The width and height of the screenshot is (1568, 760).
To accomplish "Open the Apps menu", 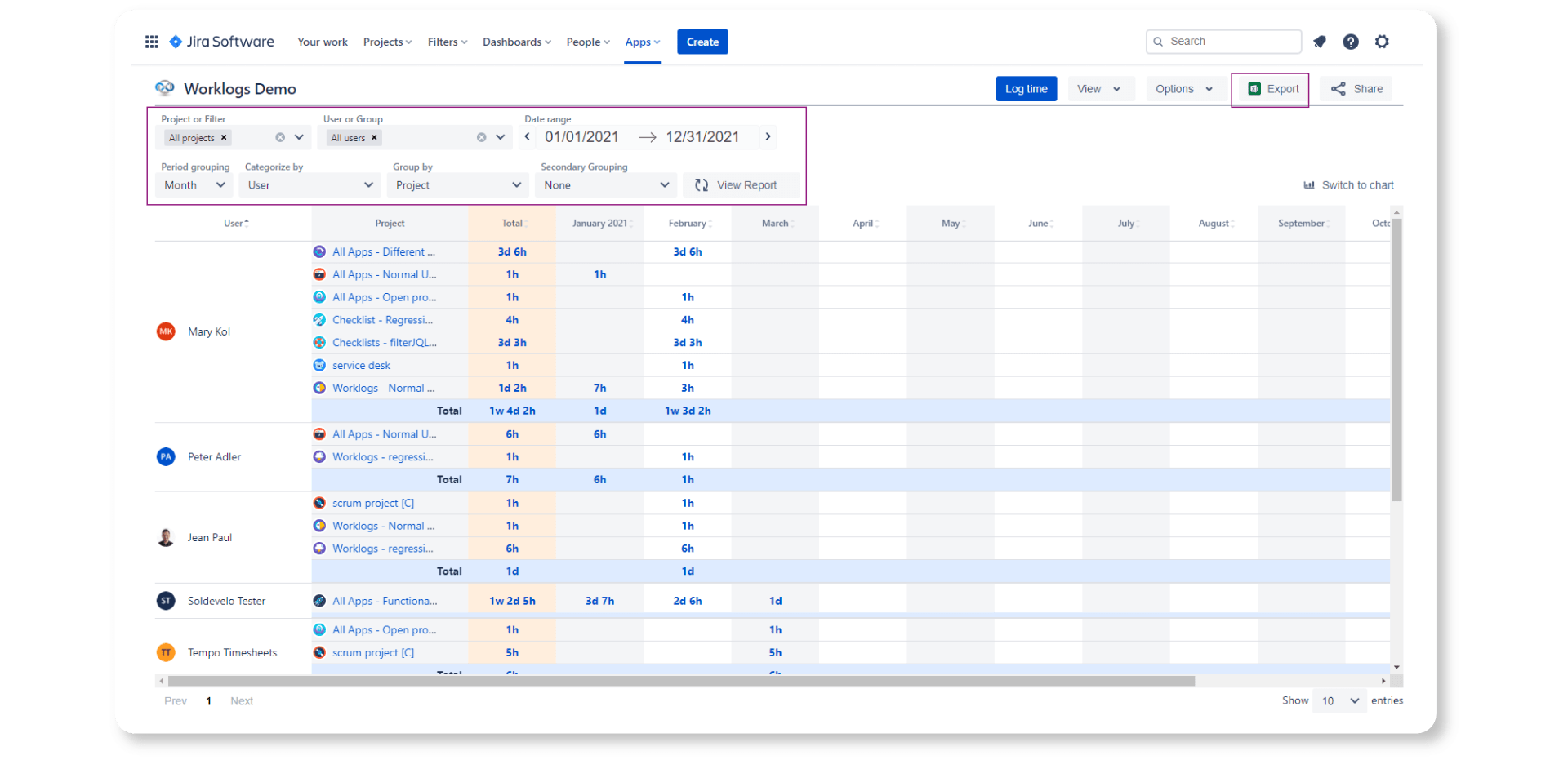I will [642, 42].
